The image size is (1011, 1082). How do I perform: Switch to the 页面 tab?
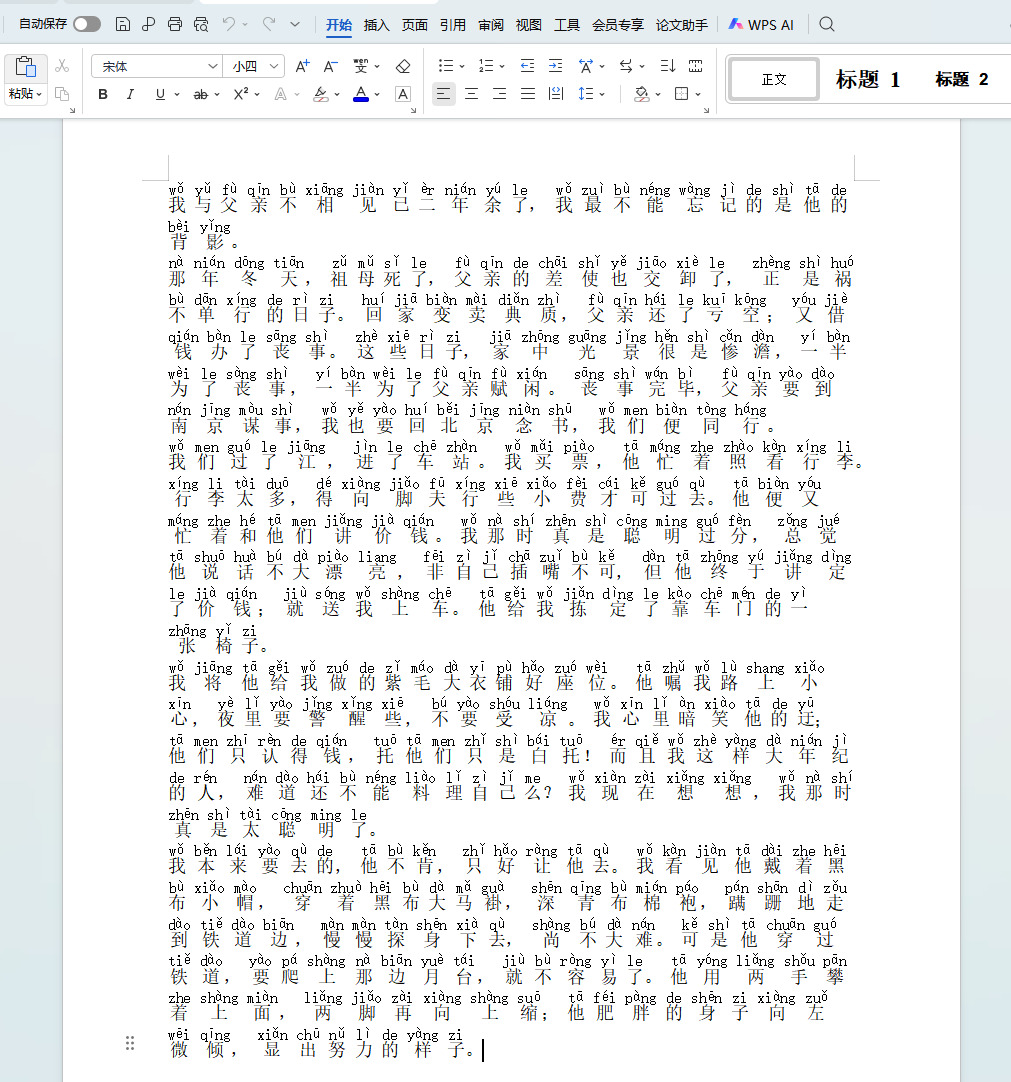415,25
